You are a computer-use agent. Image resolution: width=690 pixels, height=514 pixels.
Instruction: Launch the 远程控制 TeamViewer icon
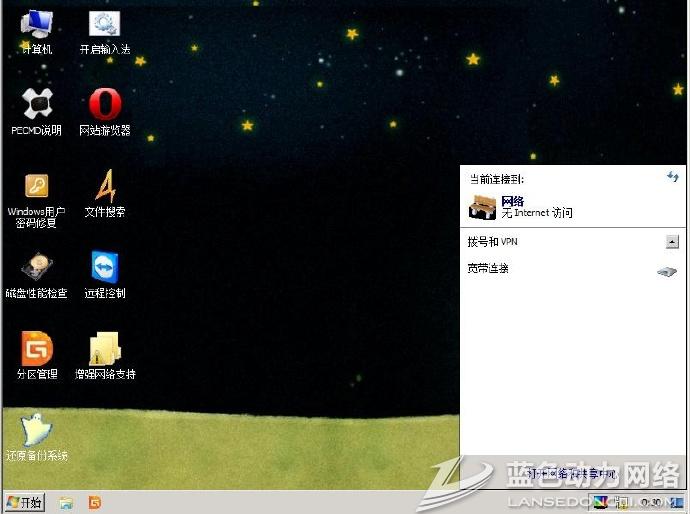point(105,275)
